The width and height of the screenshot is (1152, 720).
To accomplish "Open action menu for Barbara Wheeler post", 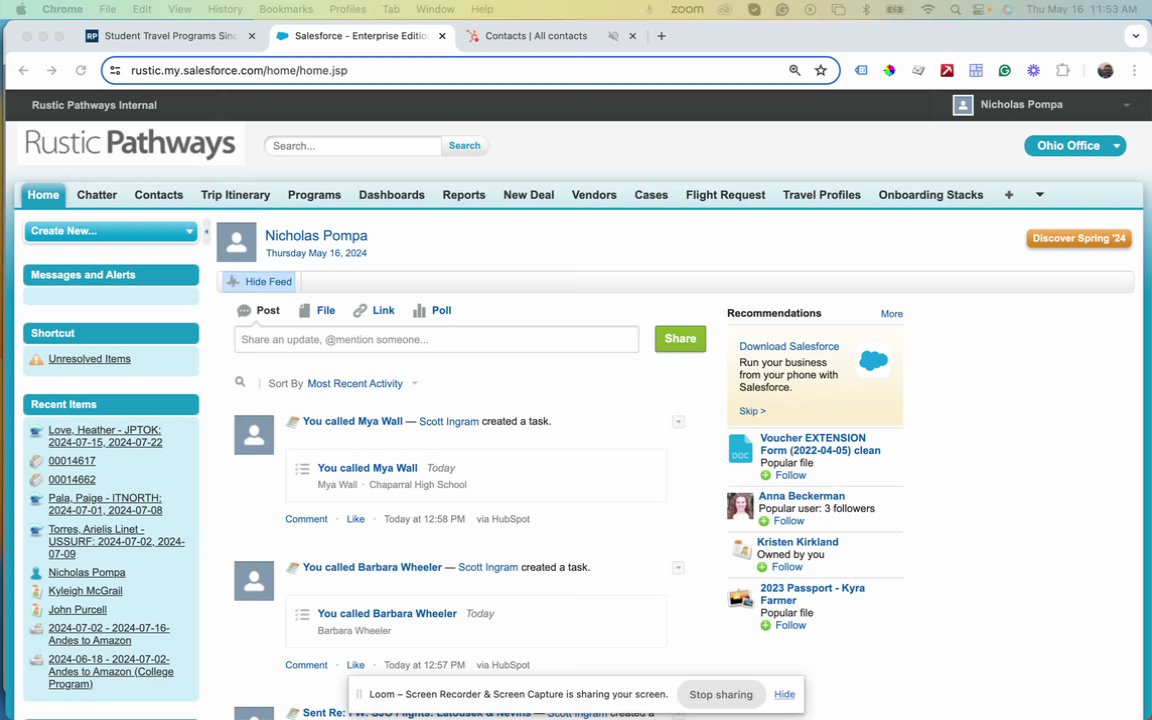I will (678, 568).
